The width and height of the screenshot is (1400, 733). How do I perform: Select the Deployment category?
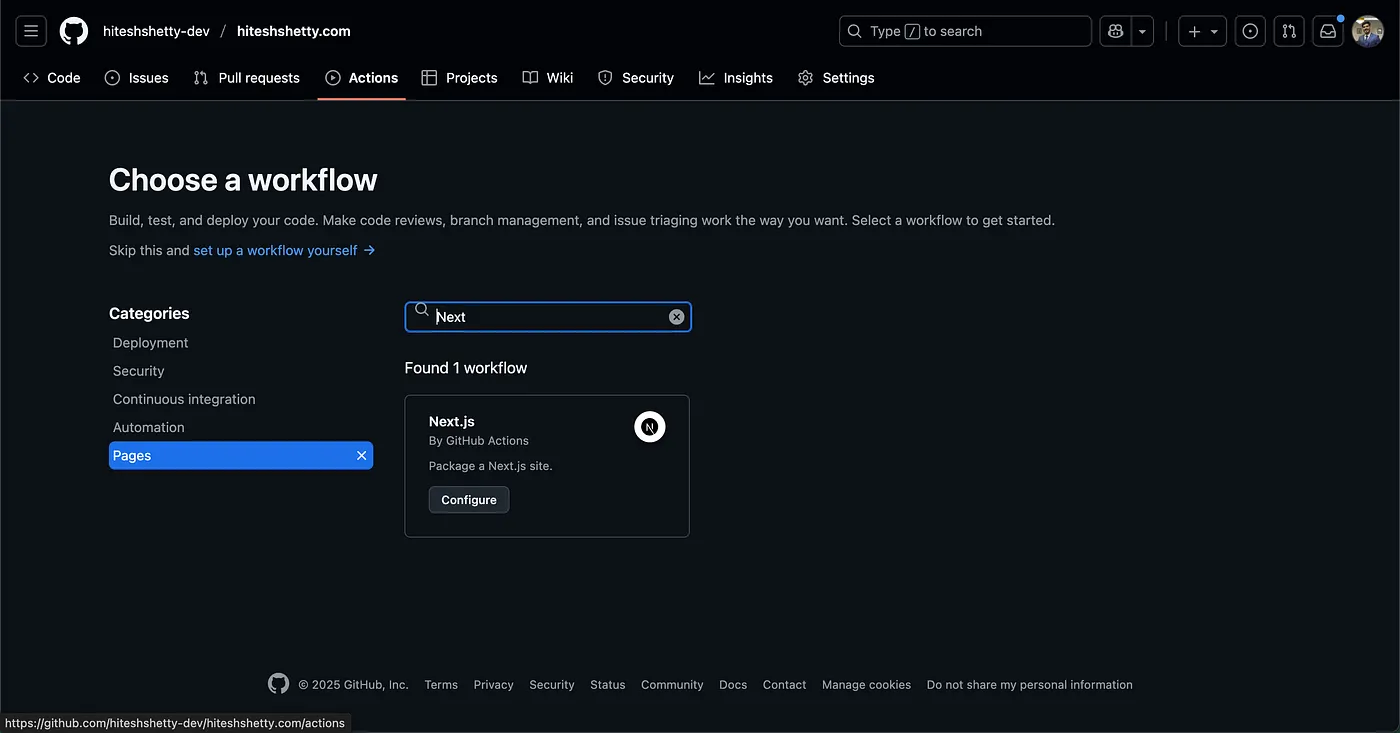[x=151, y=343]
